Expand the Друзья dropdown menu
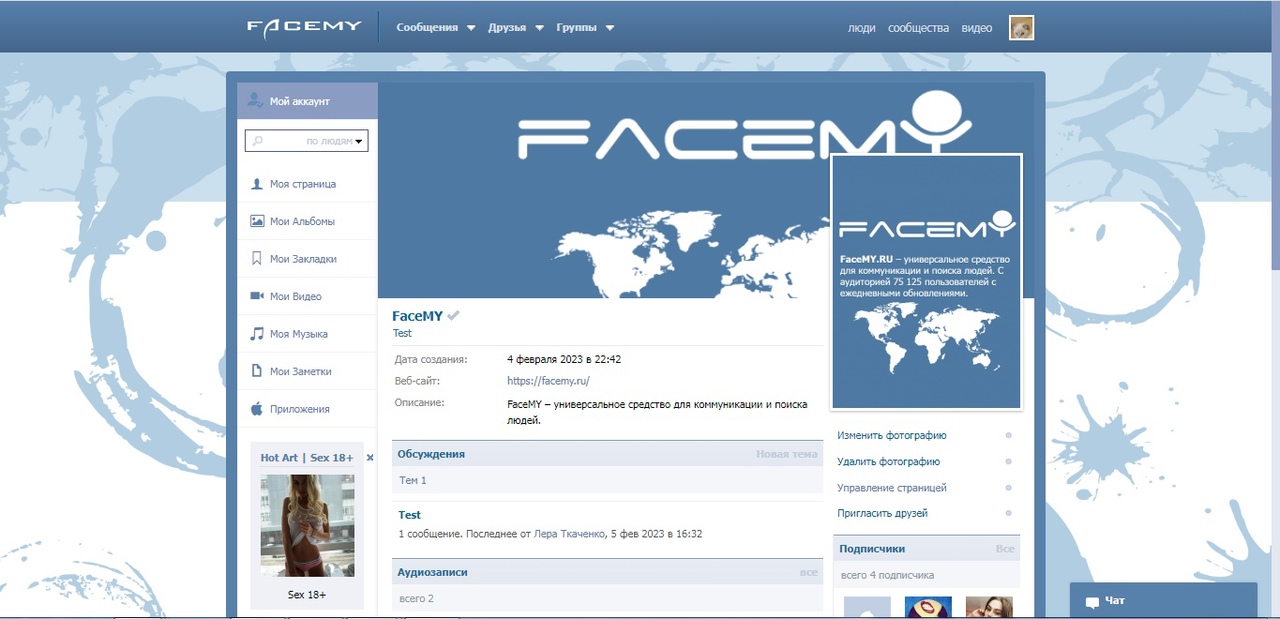This screenshot has height=619, width=1280. coord(515,28)
